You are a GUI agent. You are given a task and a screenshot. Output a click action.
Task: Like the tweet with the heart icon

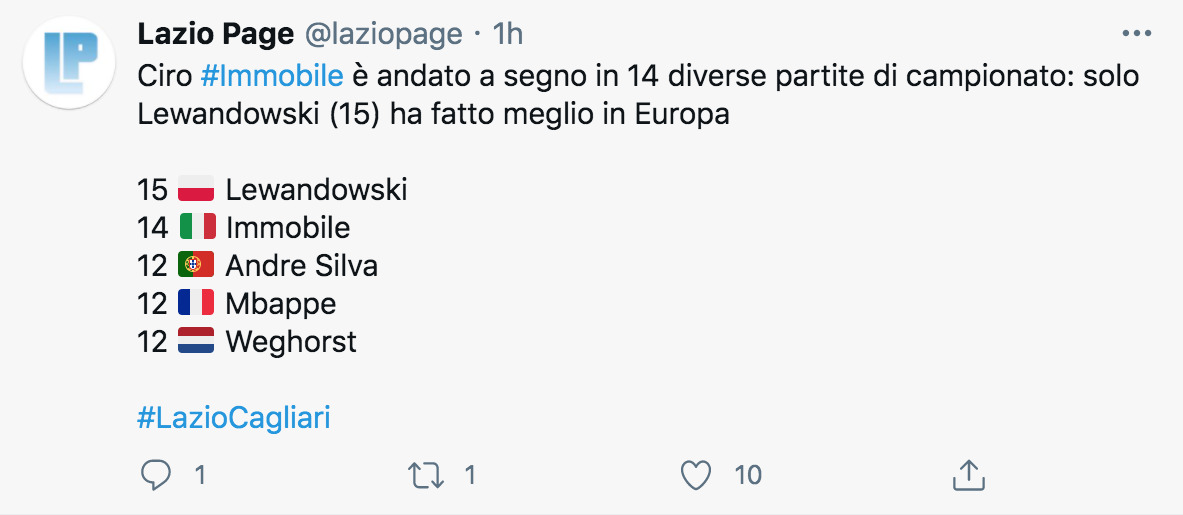pyautogui.click(x=695, y=475)
